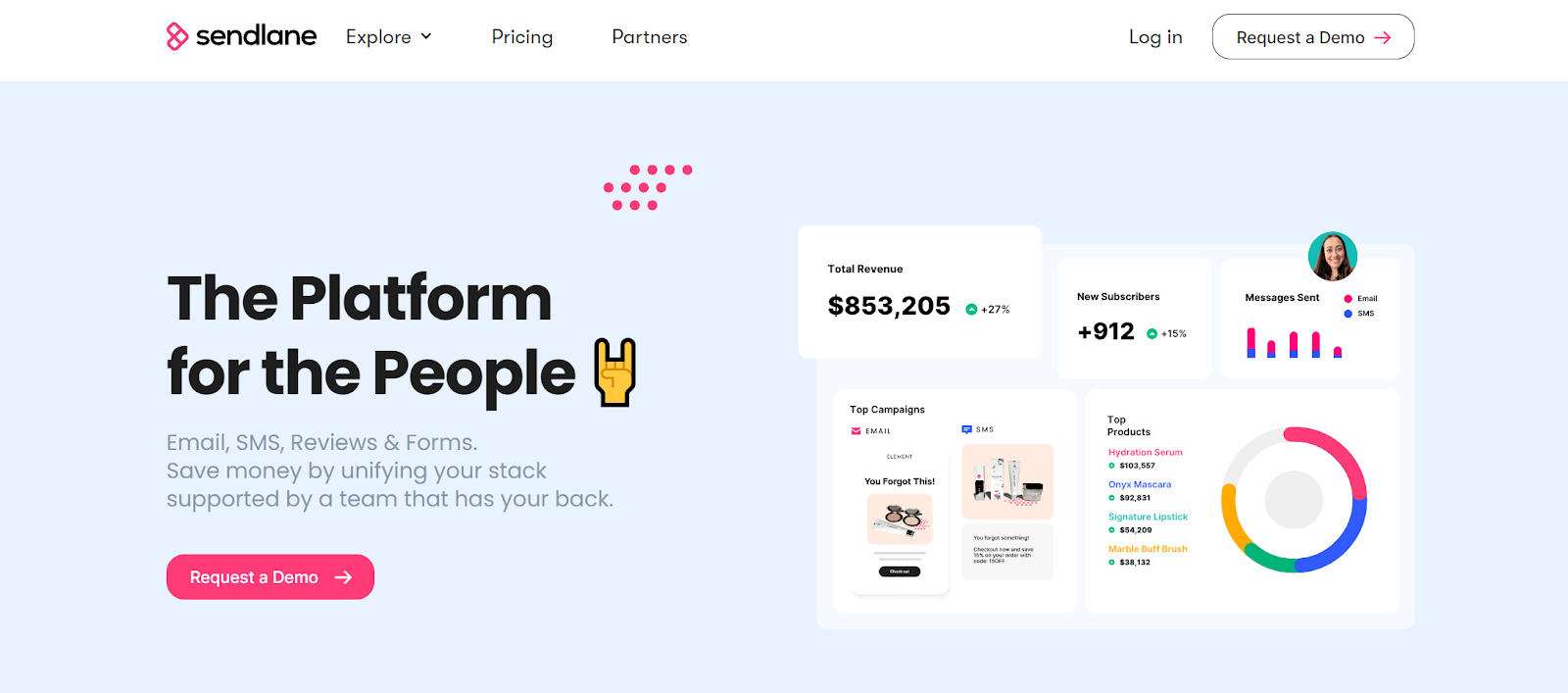
Task: Click the green New Subscribers uptrend icon
Action: point(1151,334)
